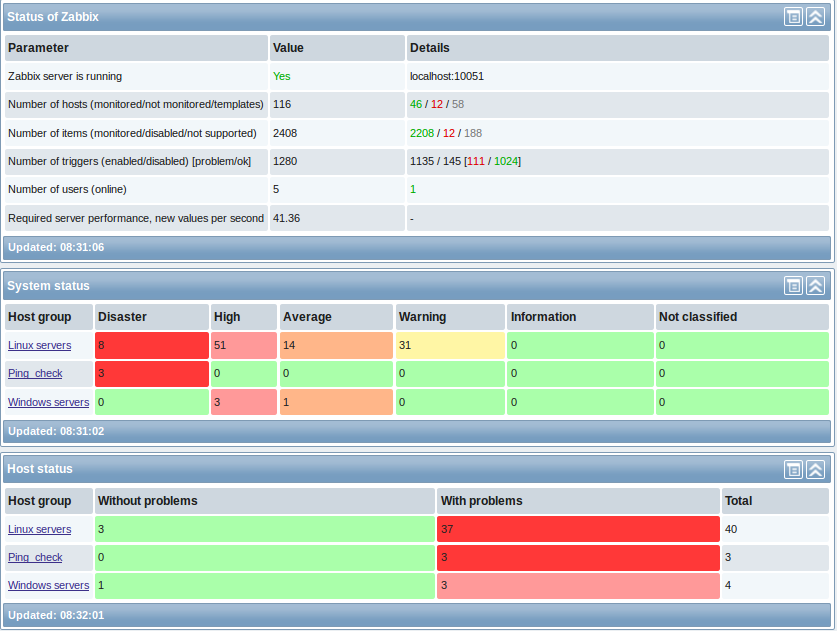837x631 pixels.
Task: Click the Windows servers Average cell showing 1
Action: point(336,403)
